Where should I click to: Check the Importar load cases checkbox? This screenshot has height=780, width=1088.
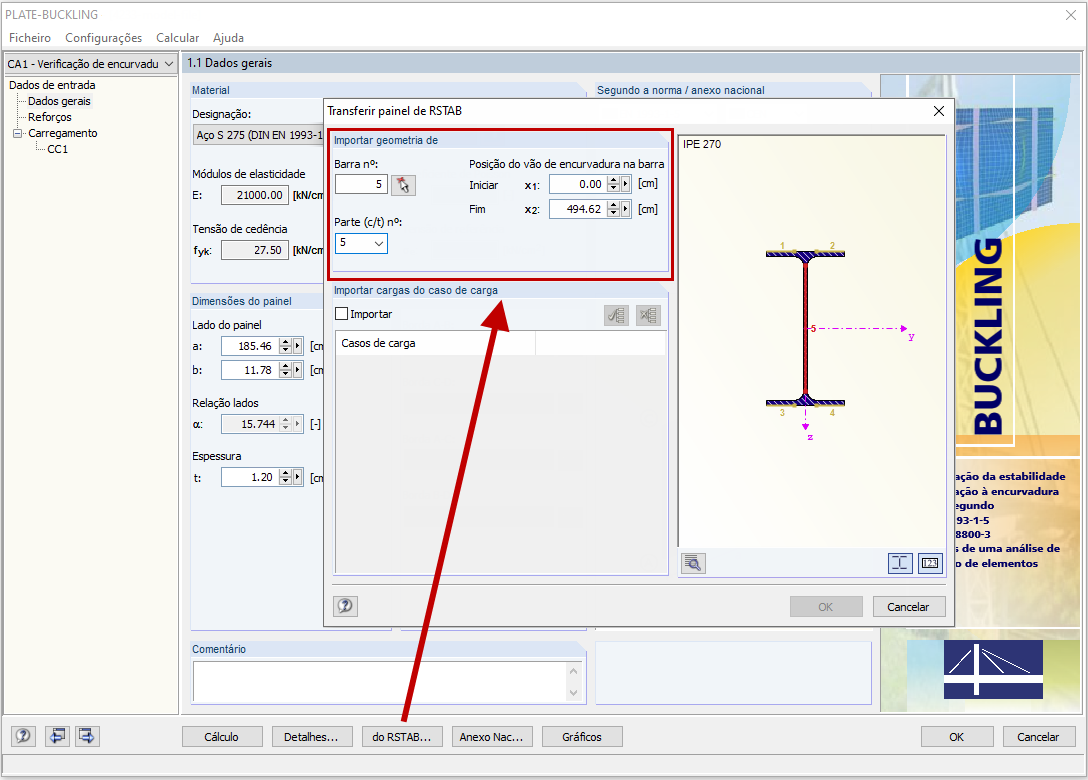click(341, 314)
